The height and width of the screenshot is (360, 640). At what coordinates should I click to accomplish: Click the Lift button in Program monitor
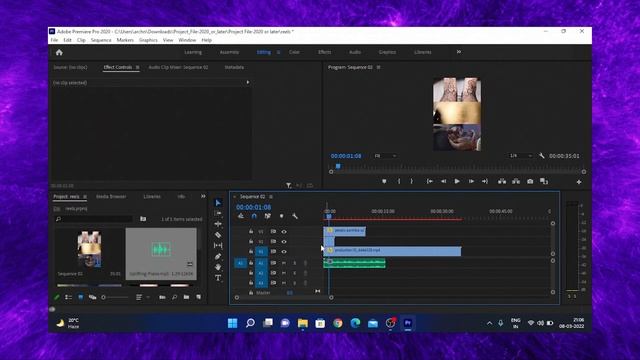click(502, 181)
